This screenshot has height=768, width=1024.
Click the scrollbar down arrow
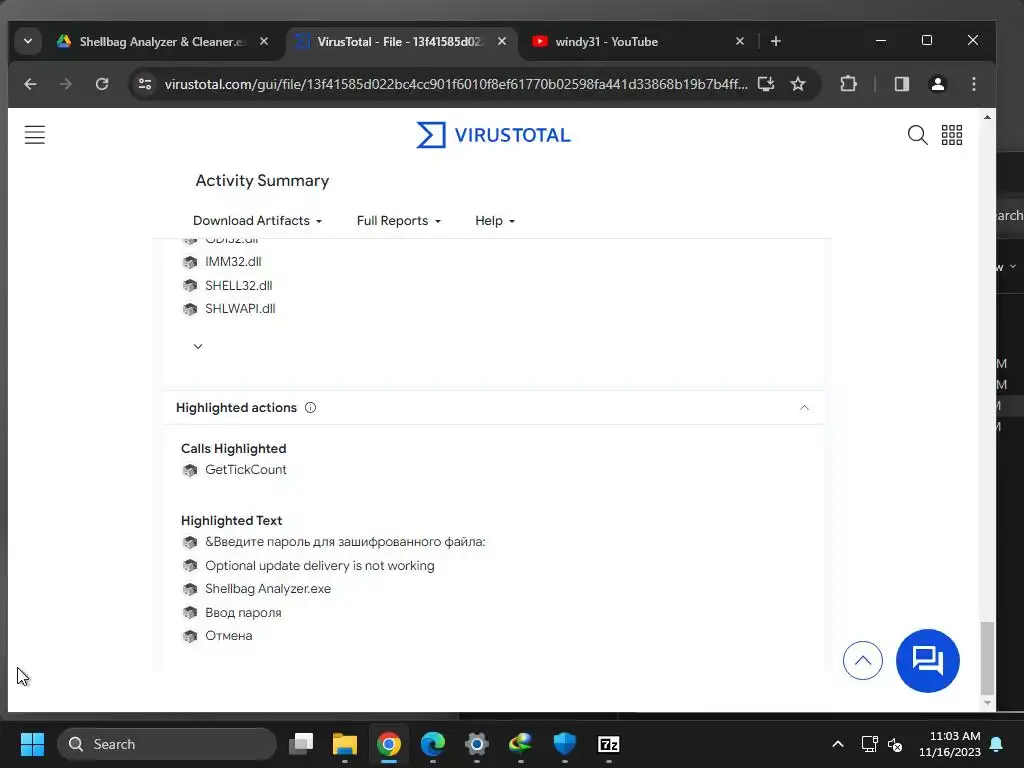[x=987, y=703]
